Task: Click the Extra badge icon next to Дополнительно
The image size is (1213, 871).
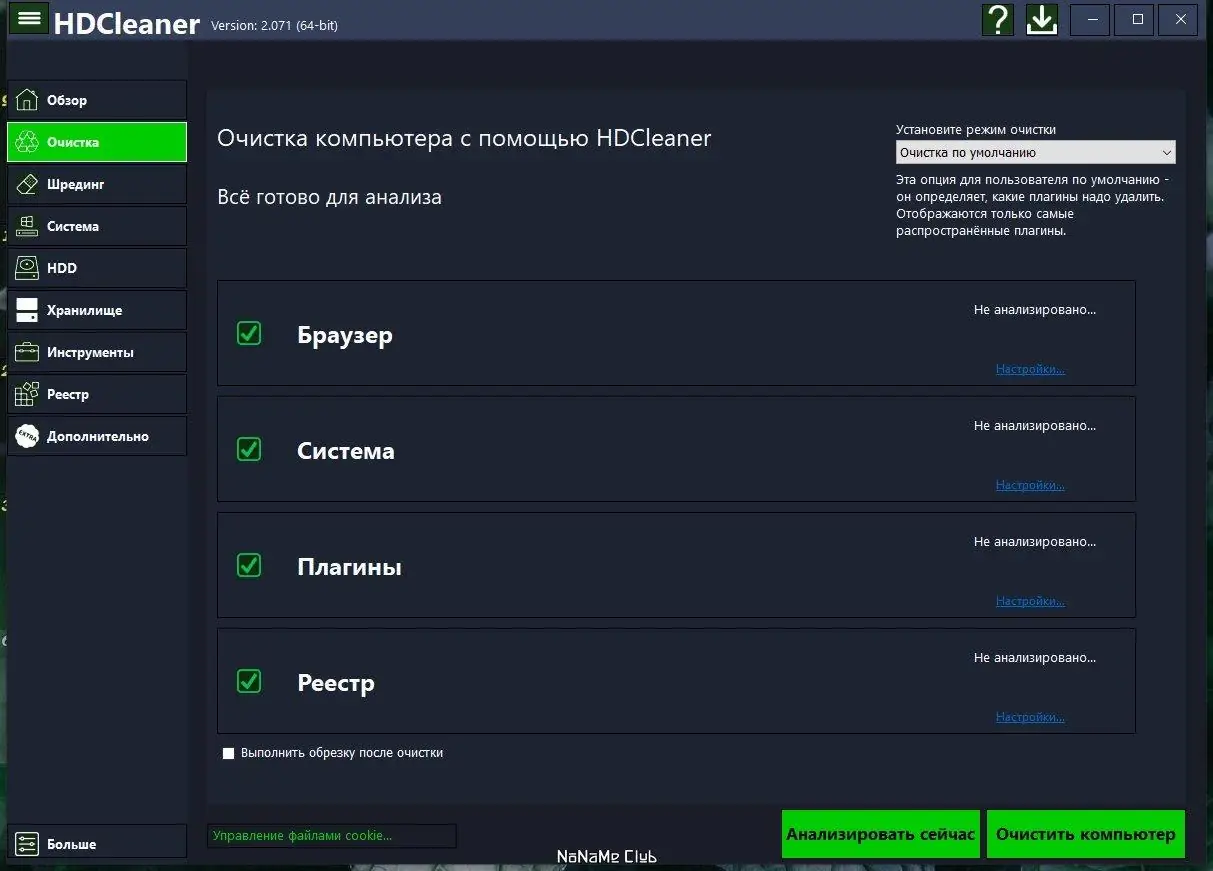Action: pyautogui.click(x=27, y=436)
